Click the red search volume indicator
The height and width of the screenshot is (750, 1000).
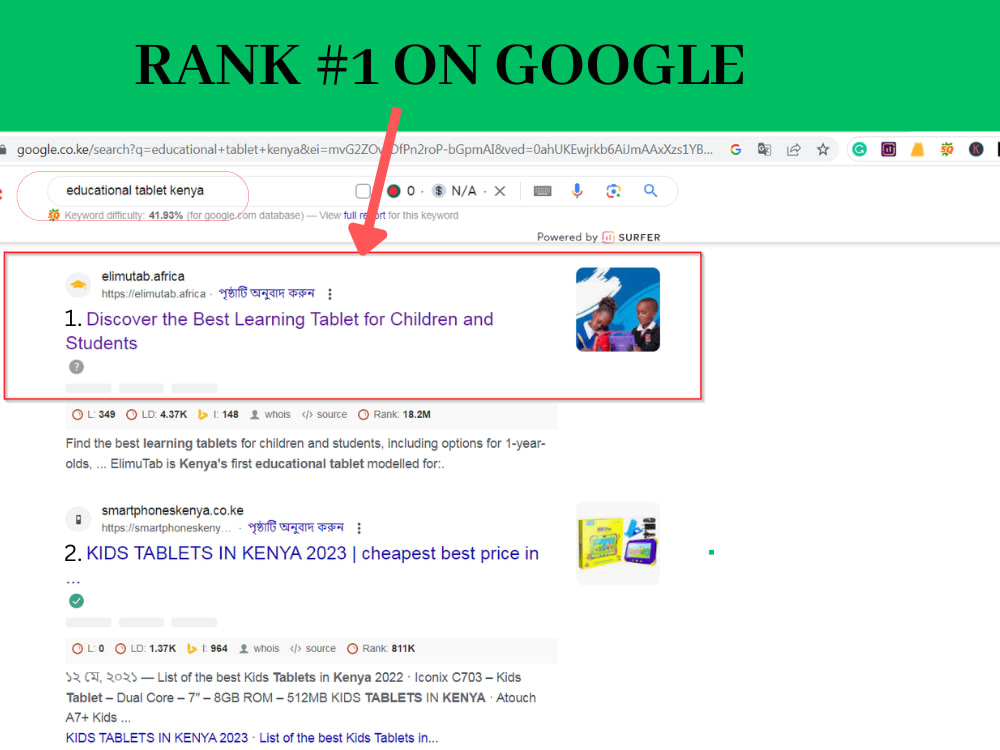pyautogui.click(x=393, y=191)
